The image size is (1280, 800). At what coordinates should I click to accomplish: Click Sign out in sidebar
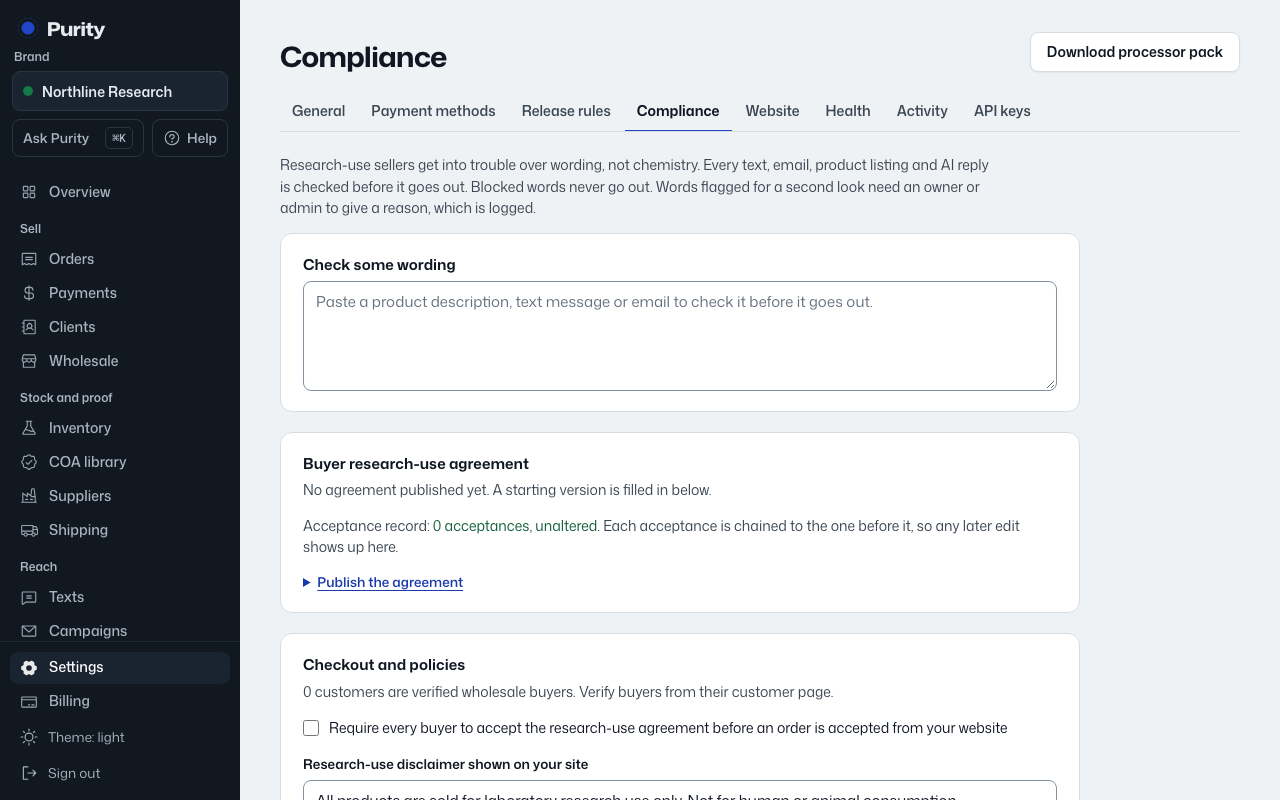(x=120, y=773)
